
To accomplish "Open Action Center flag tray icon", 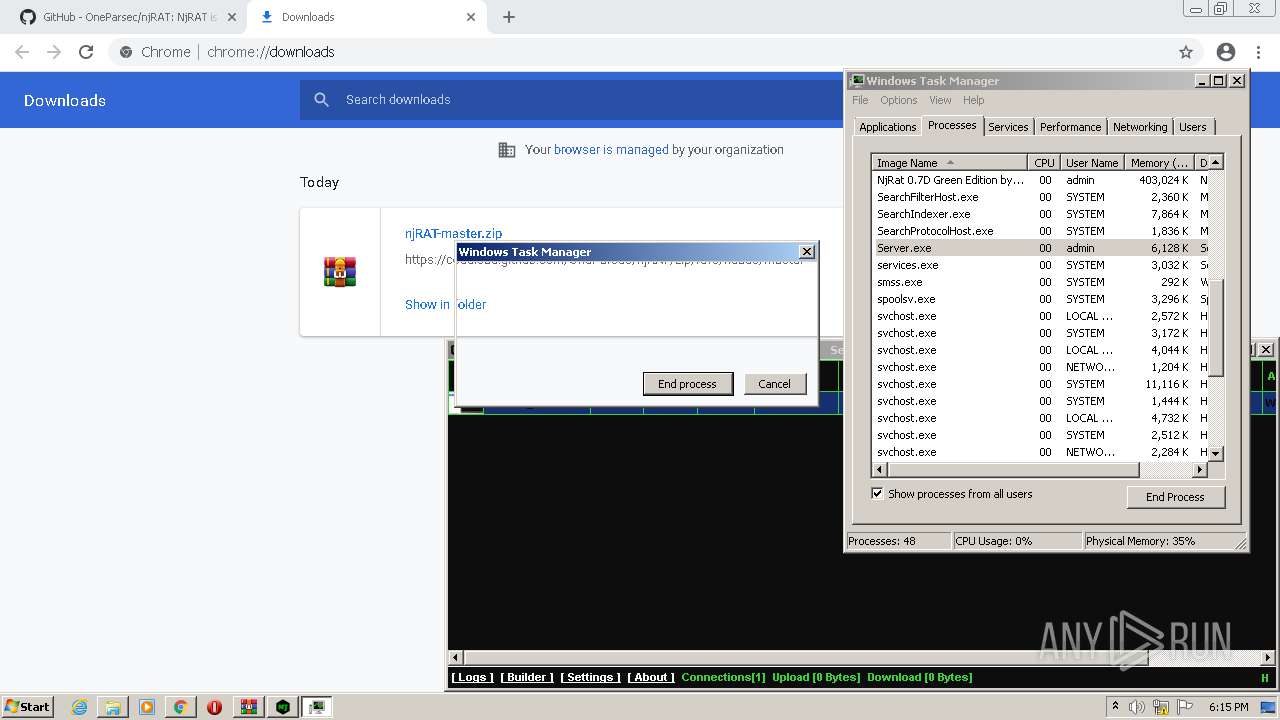I will point(1183,707).
